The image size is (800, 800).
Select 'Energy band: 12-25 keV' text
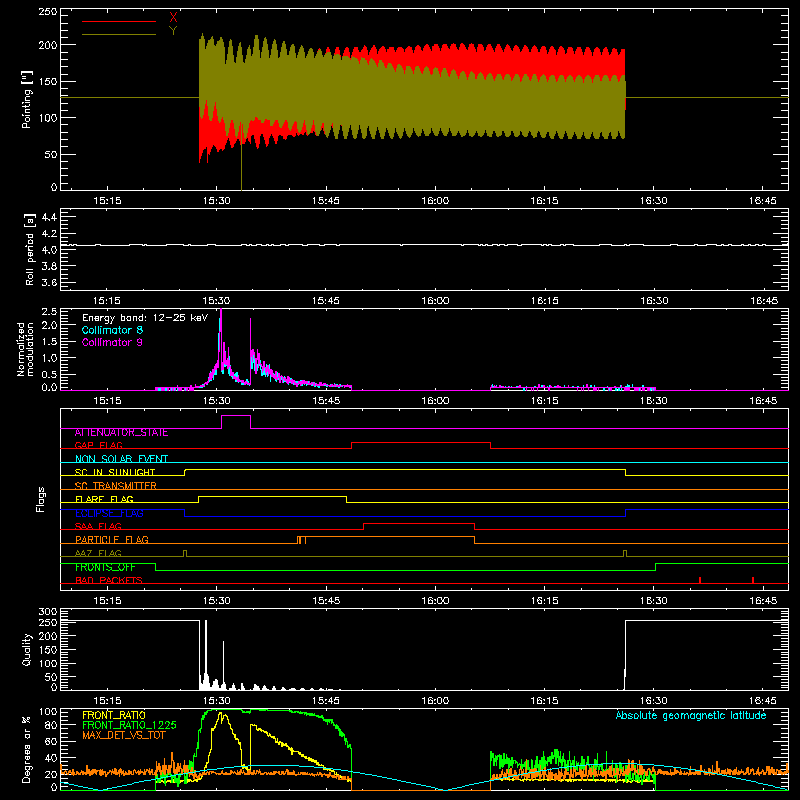pyautogui.click(x=145, y=318)
